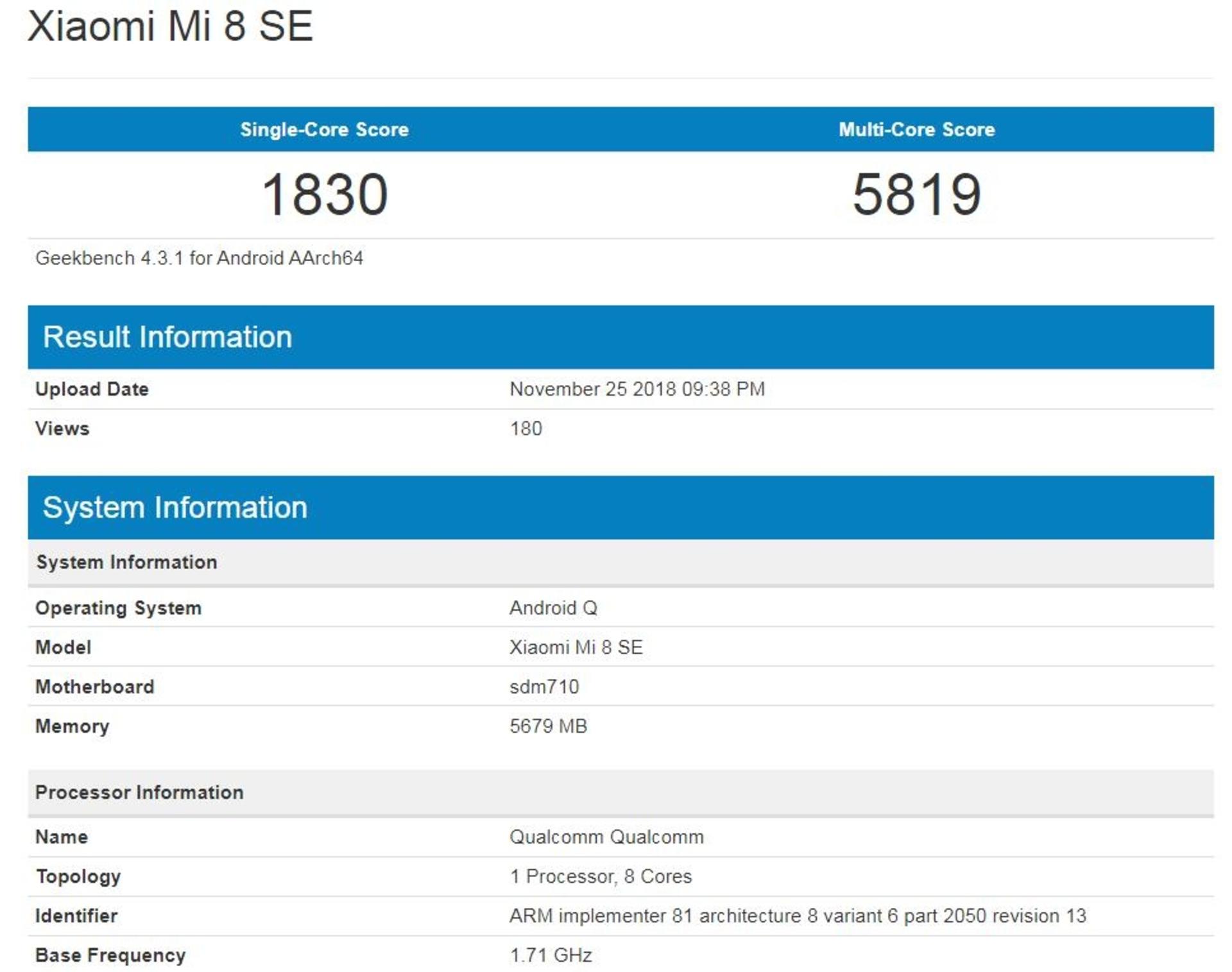
Task: Click the single-core score value 1830
Action: click(x=325, y=194)
